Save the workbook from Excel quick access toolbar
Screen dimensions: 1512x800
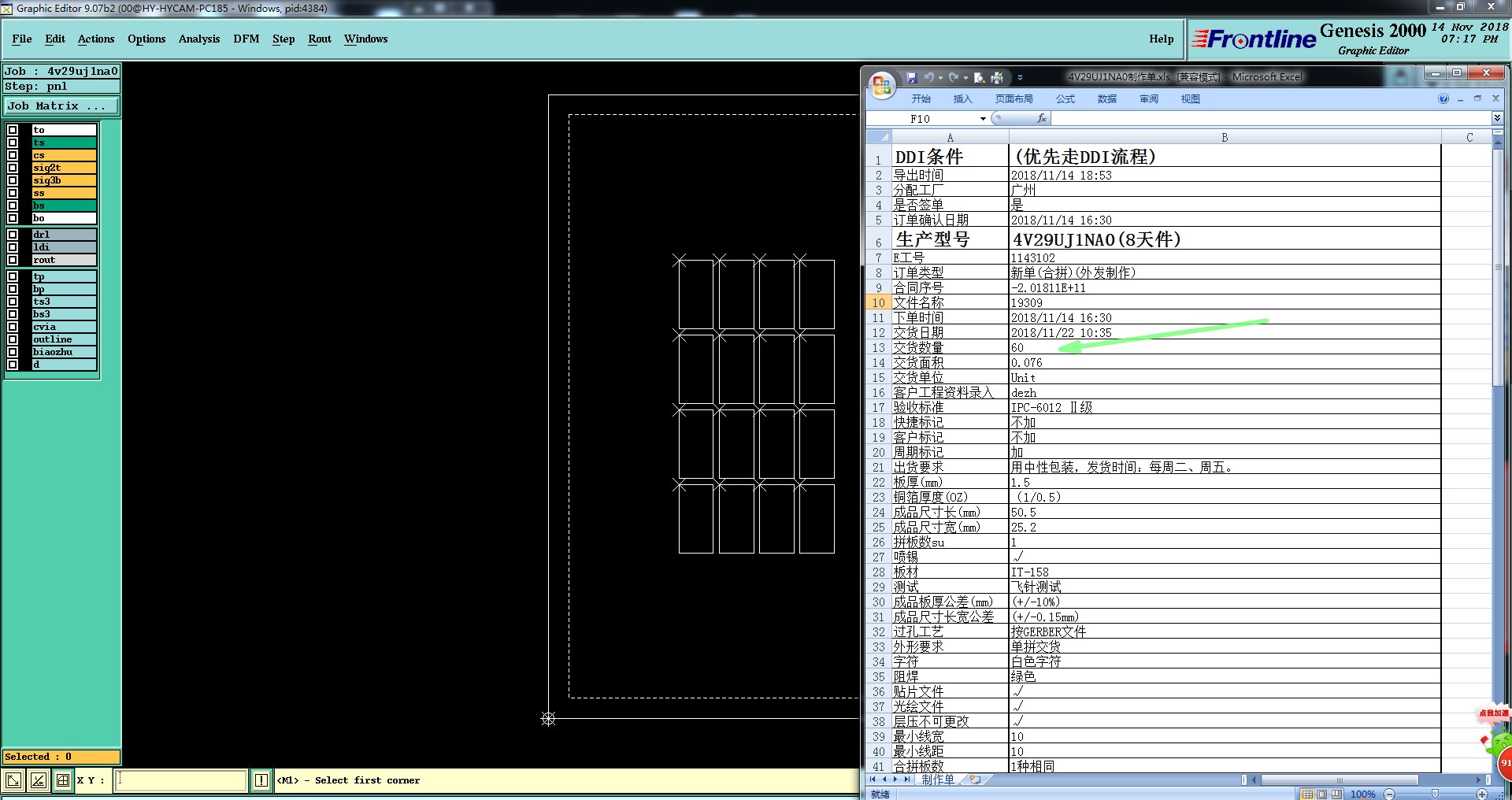coord(912,78)
